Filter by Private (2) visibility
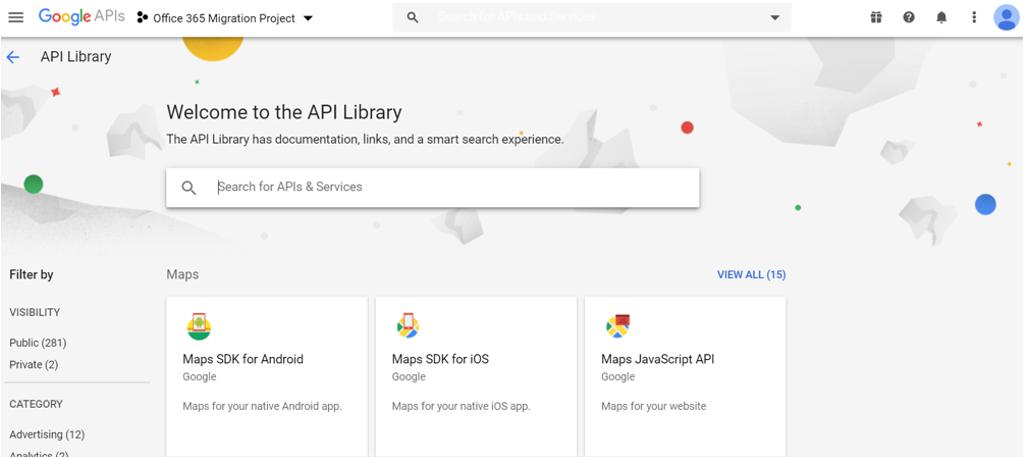 pos(34,365)
